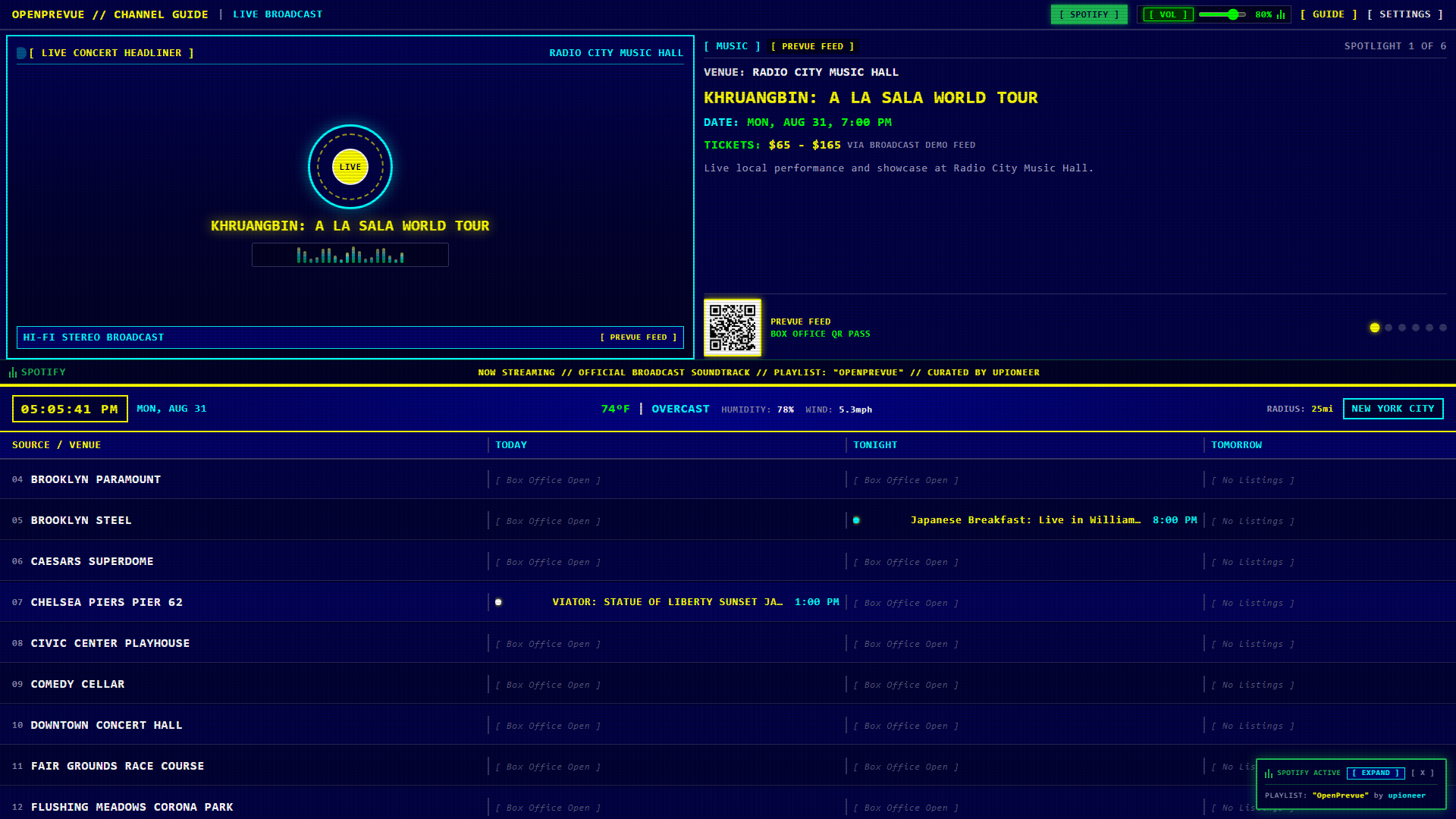Select the last spotlight carousel dot

click(1443, 328)
